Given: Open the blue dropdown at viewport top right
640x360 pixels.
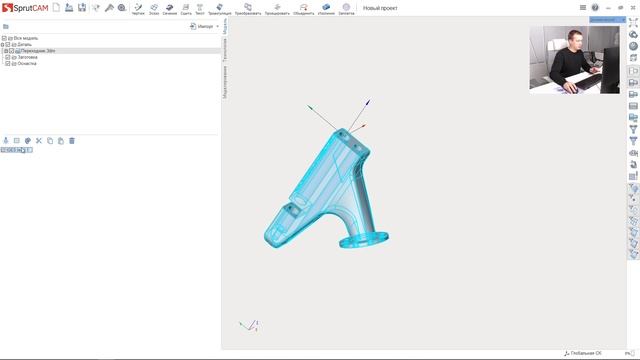Looking at the screenshot, I should (607, 20).
